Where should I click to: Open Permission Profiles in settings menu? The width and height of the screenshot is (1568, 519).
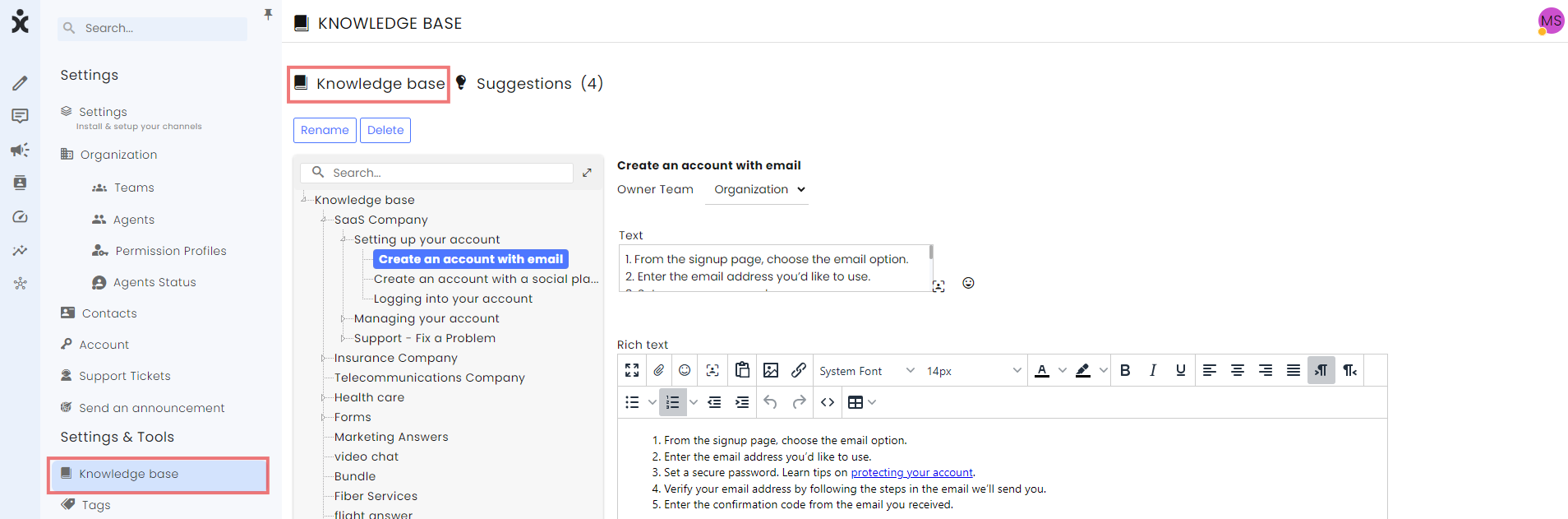(170, 251)
